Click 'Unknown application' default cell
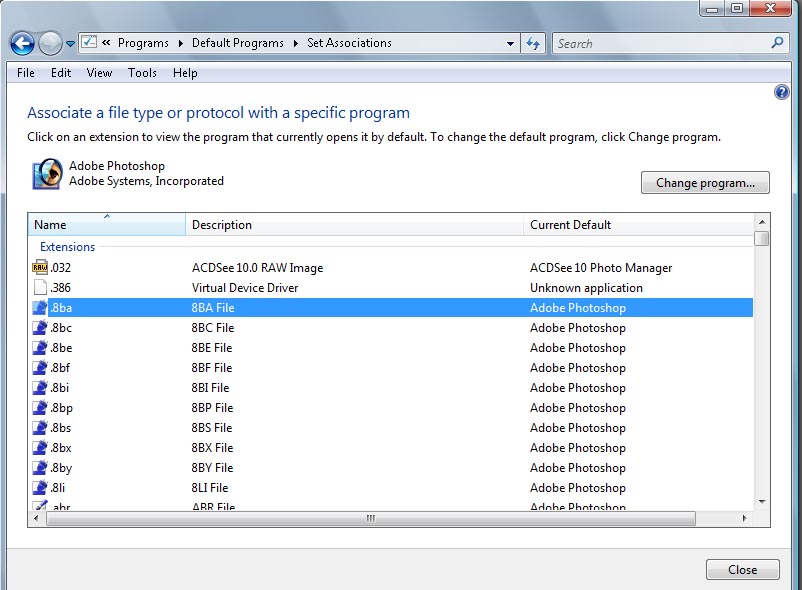 [x=586, y=287]
